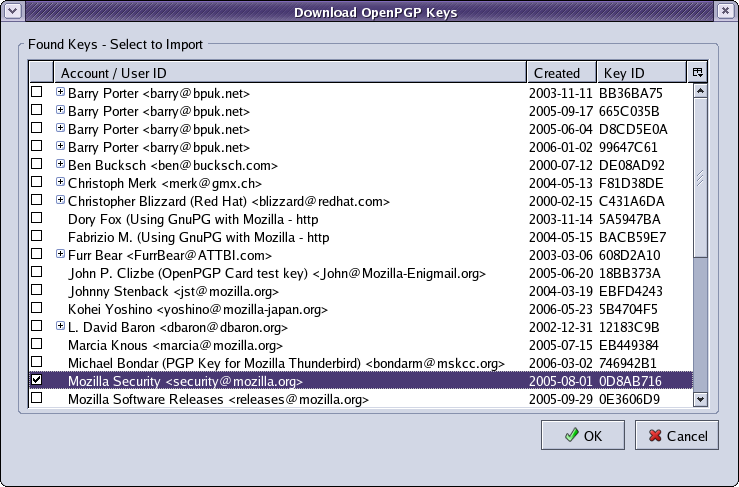The height and width of the screenshot is (487, 739).
Task: Check the box for Michael Bondar key
Action: (x=36, y=362)
